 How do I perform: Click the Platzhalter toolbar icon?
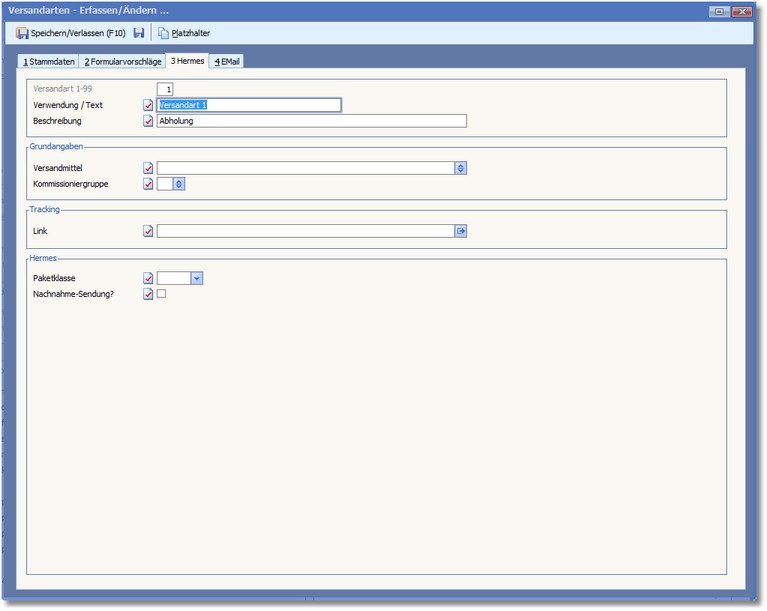(x=163, y=33)
